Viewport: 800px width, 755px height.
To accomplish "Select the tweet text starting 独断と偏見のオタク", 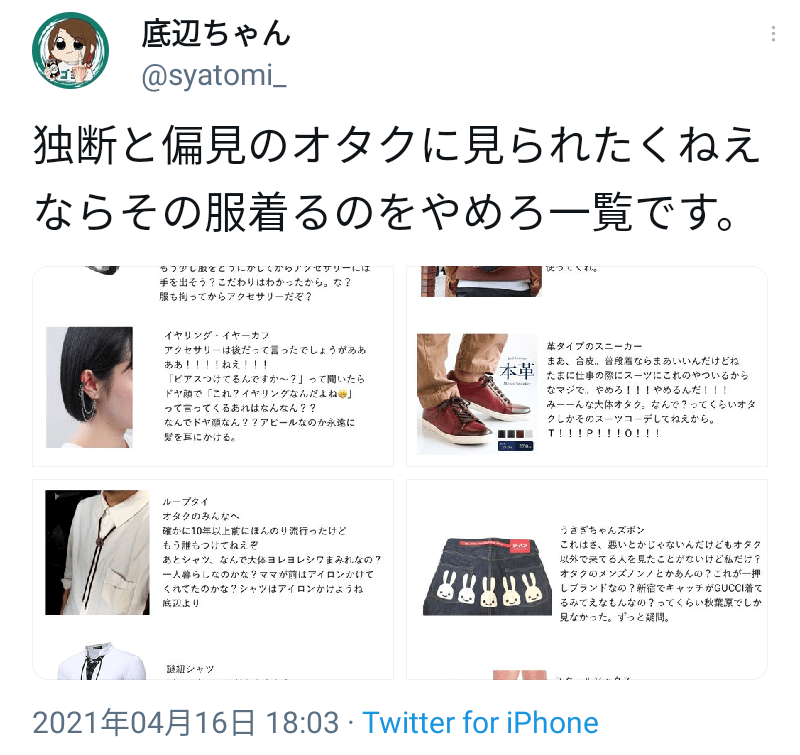I will click(396, 179).
